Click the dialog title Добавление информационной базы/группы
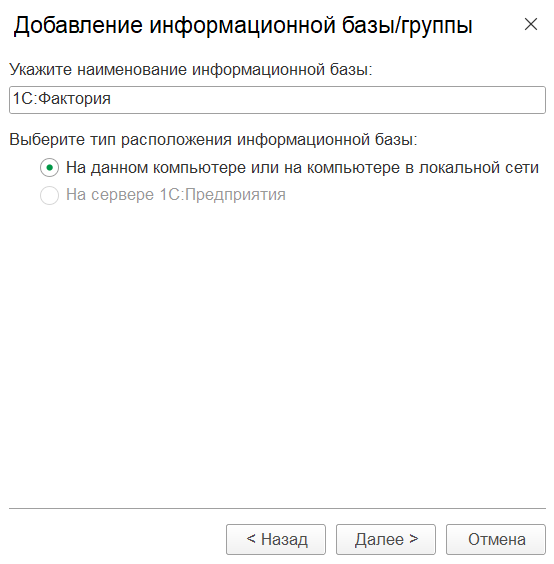This screenshot has width=554, height=564. pyautogui.click(x=243, y=26)
